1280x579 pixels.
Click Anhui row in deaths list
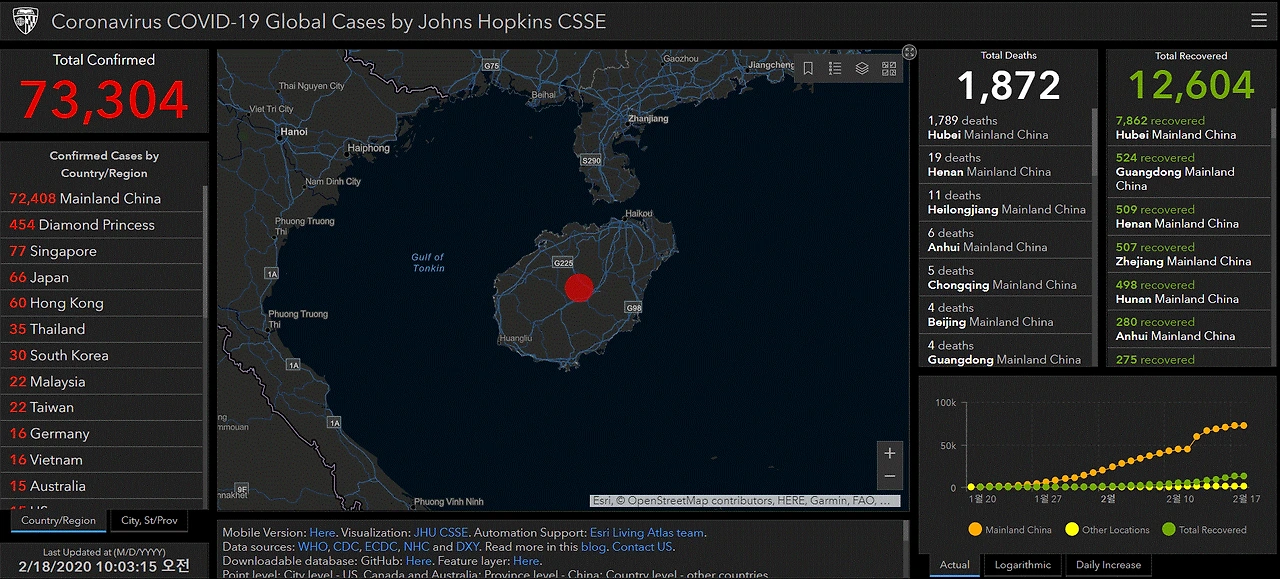click(x=1007, y=240)
